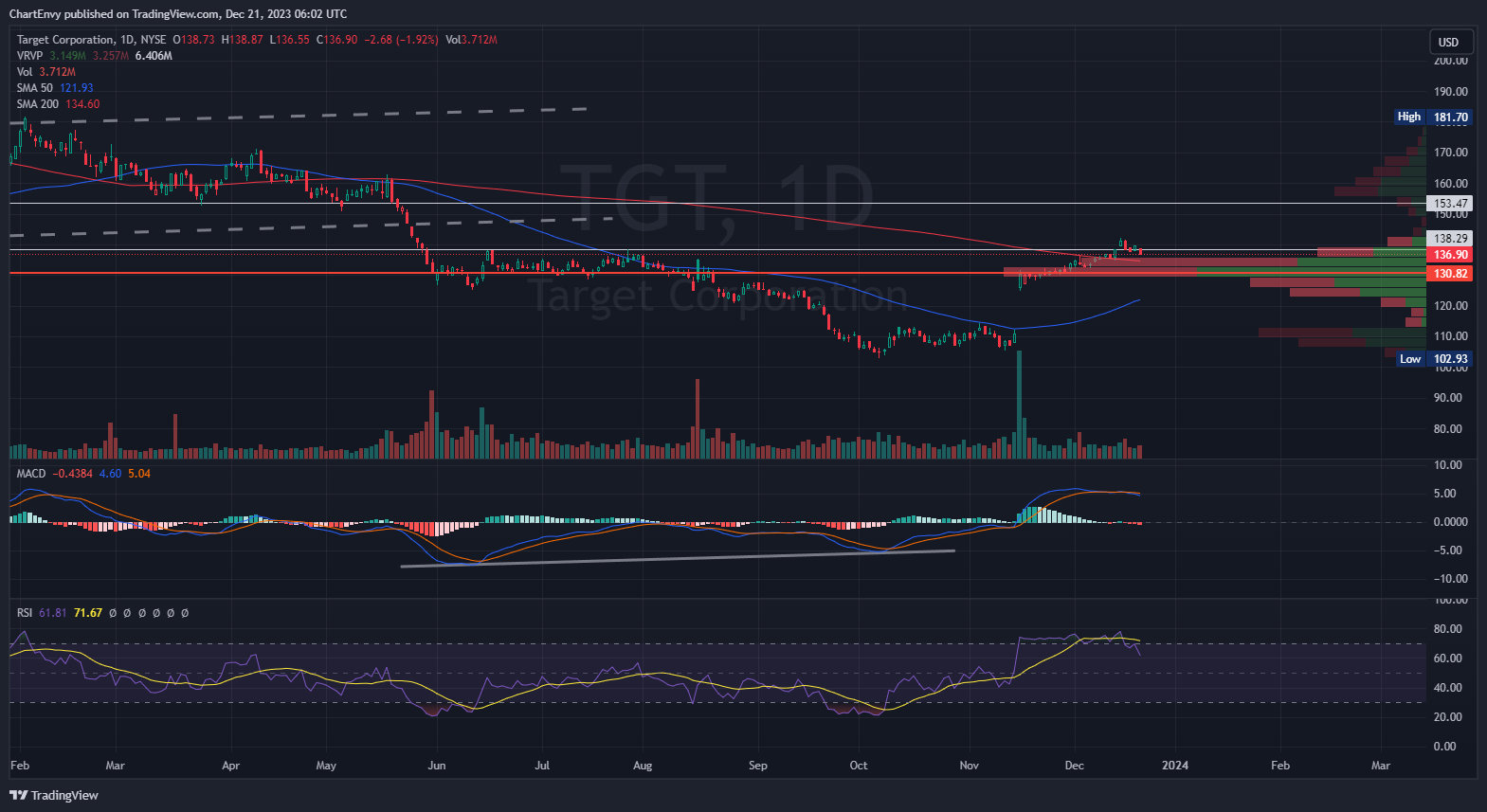Select the VRVP indicator label
Viewport: 1487px width, 812px height.
pyautogui.click(x=29, y=56)
